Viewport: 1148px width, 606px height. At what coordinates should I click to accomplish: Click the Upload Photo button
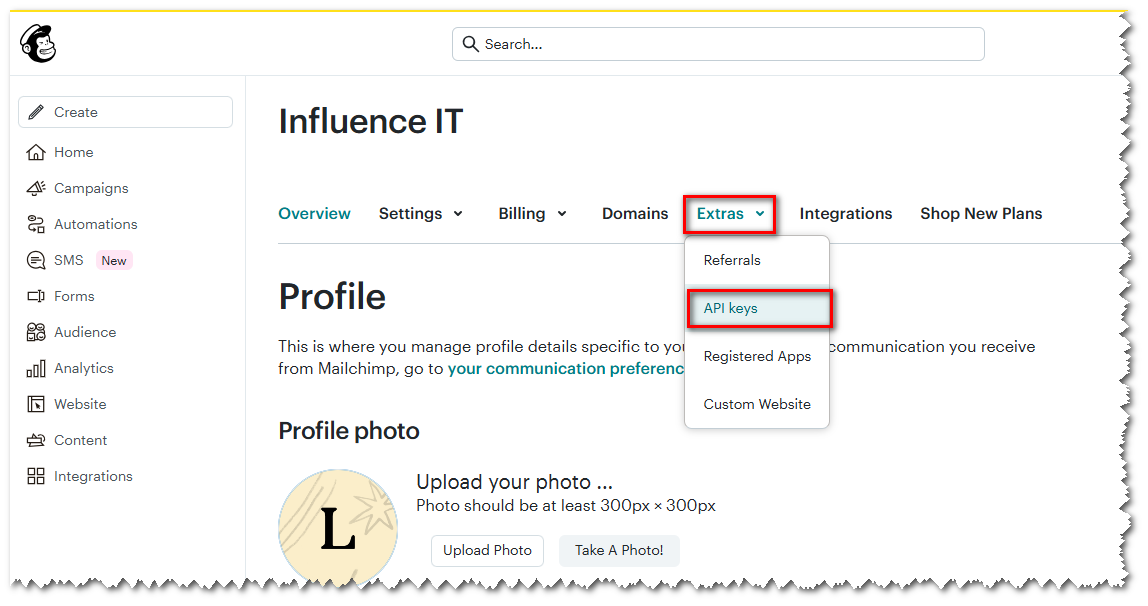point(488,550)
